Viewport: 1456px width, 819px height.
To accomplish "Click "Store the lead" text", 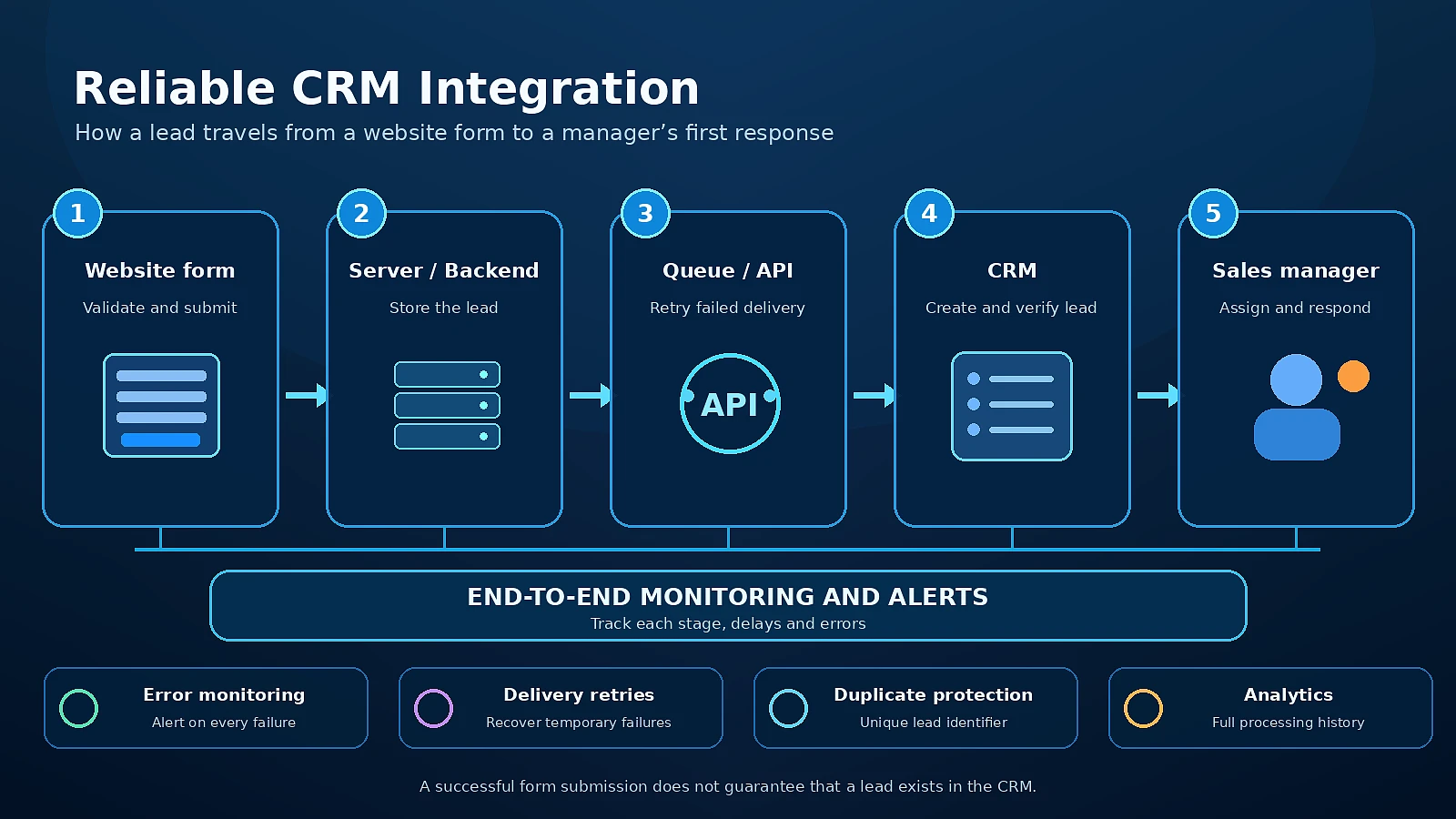I will pyautogui.click(x=444, y=308).
